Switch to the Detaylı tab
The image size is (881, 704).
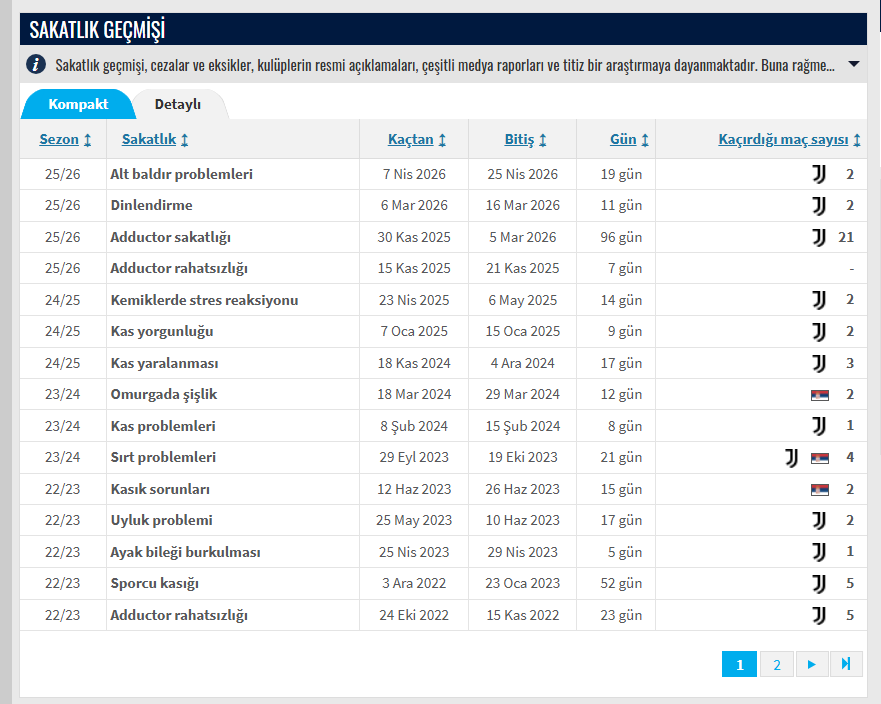click(x=178, y=104)
